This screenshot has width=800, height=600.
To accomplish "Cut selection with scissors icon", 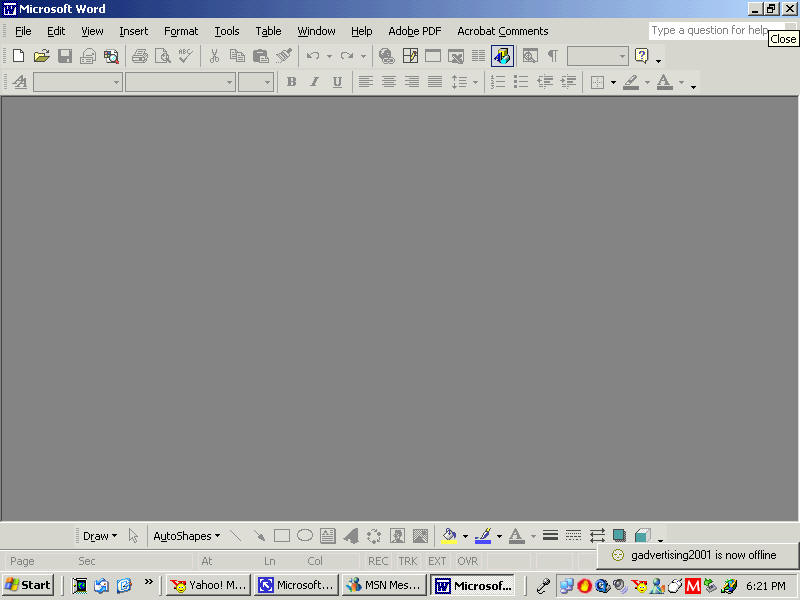I will click(x=214, y=56).
